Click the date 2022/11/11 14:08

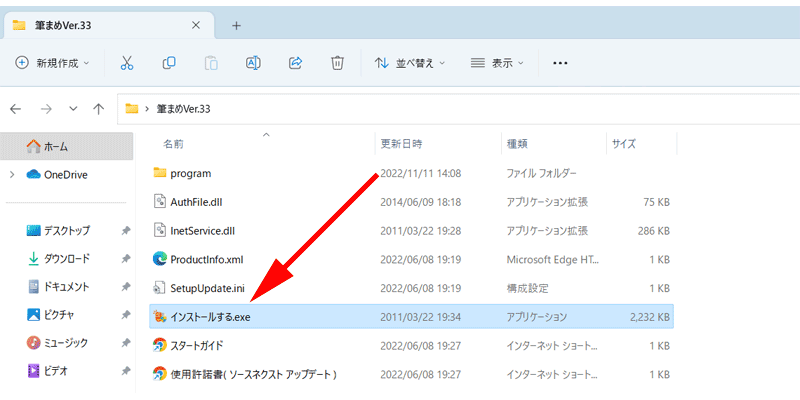point(421,173)
